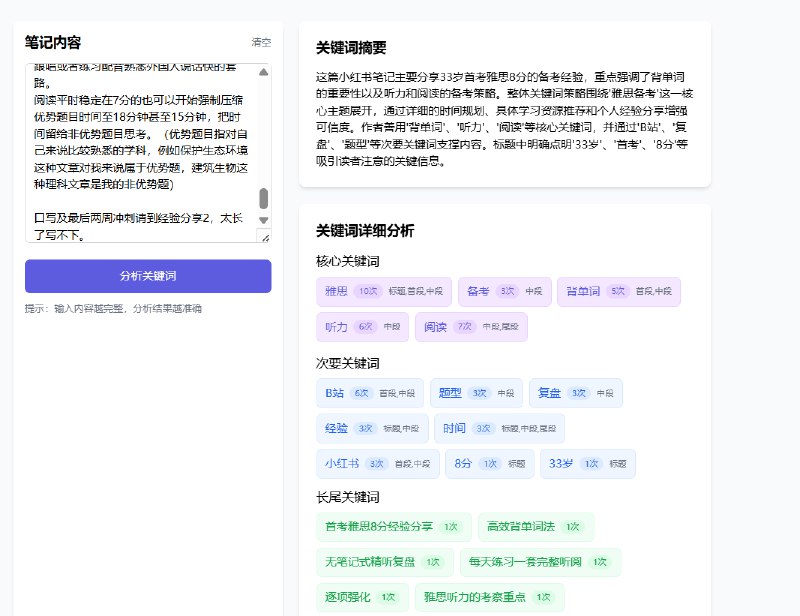Viewport: 800px width, 616px height.
Task: Click the 笔记内容 panel title
Action: point(53,42)
